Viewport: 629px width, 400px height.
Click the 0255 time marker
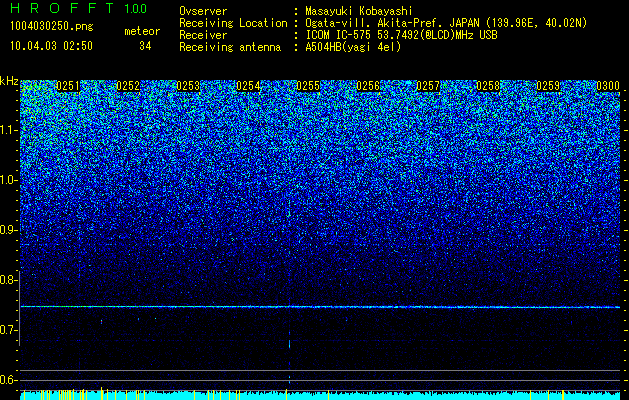click(x=308, y=86)
